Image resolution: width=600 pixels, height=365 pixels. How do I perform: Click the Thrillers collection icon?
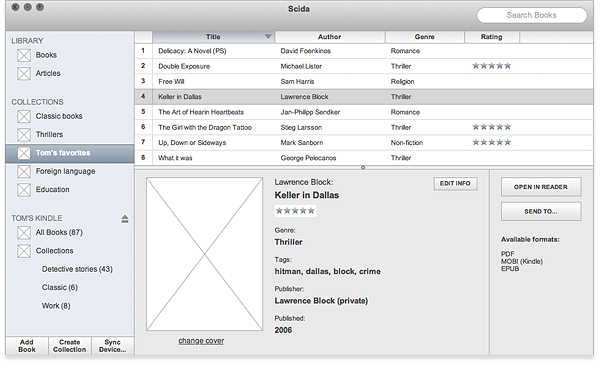pos(24,135)
